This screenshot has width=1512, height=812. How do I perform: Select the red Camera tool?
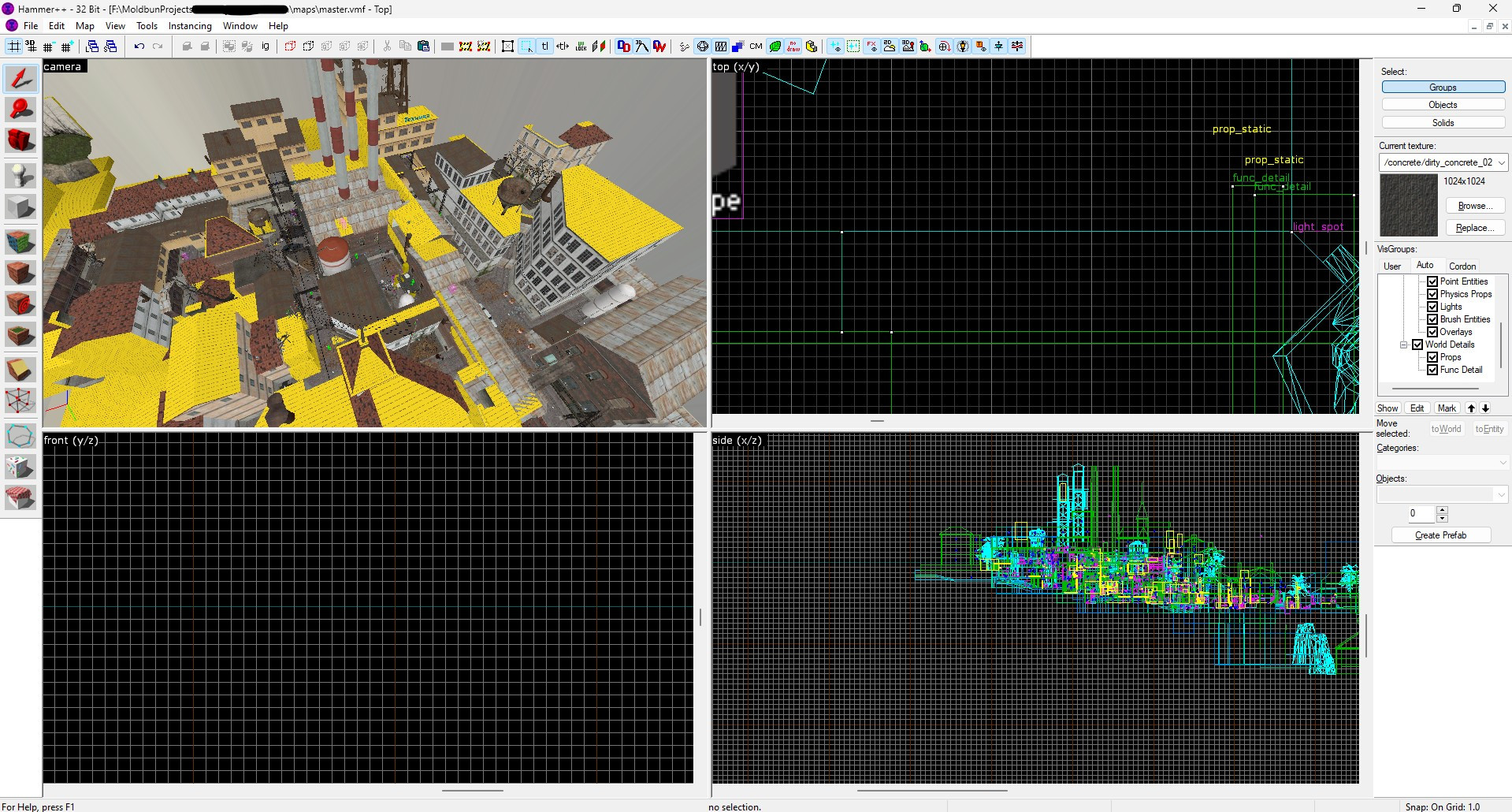coord(20,140)
